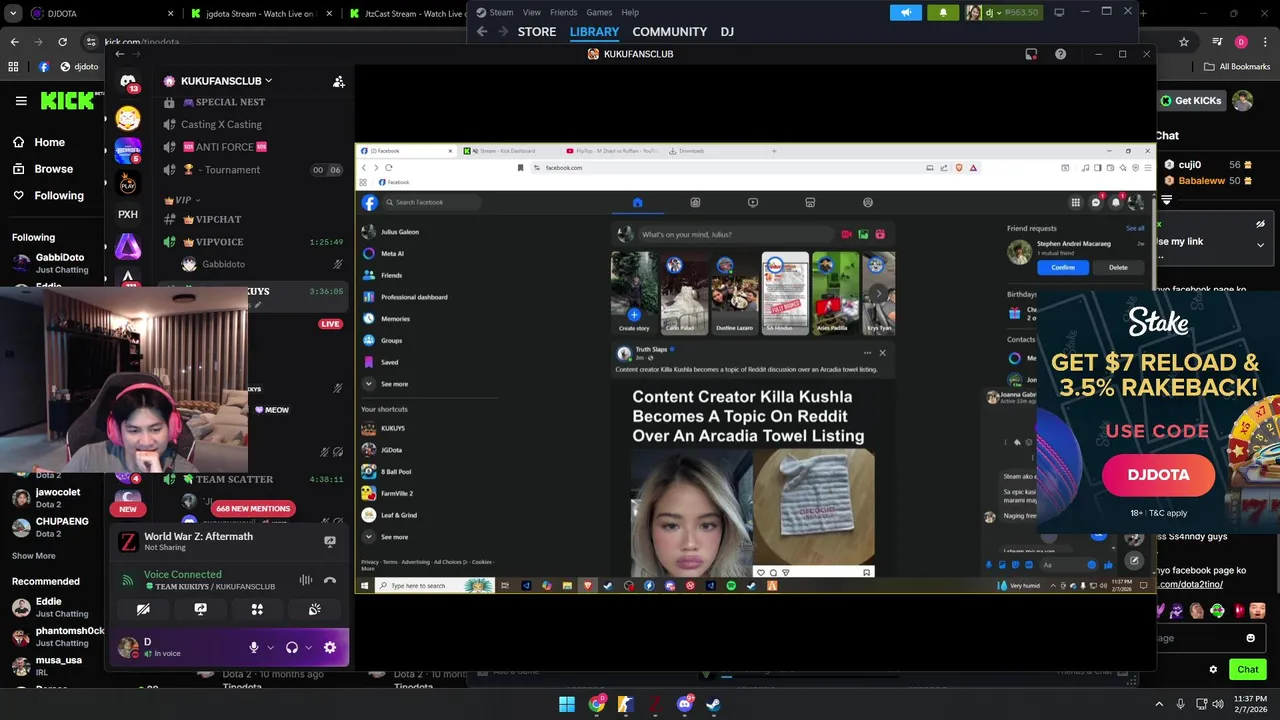Click invite people icon beside KUKUFANSCLUB
Viewport: 1280px width, 720px height.
339,82
